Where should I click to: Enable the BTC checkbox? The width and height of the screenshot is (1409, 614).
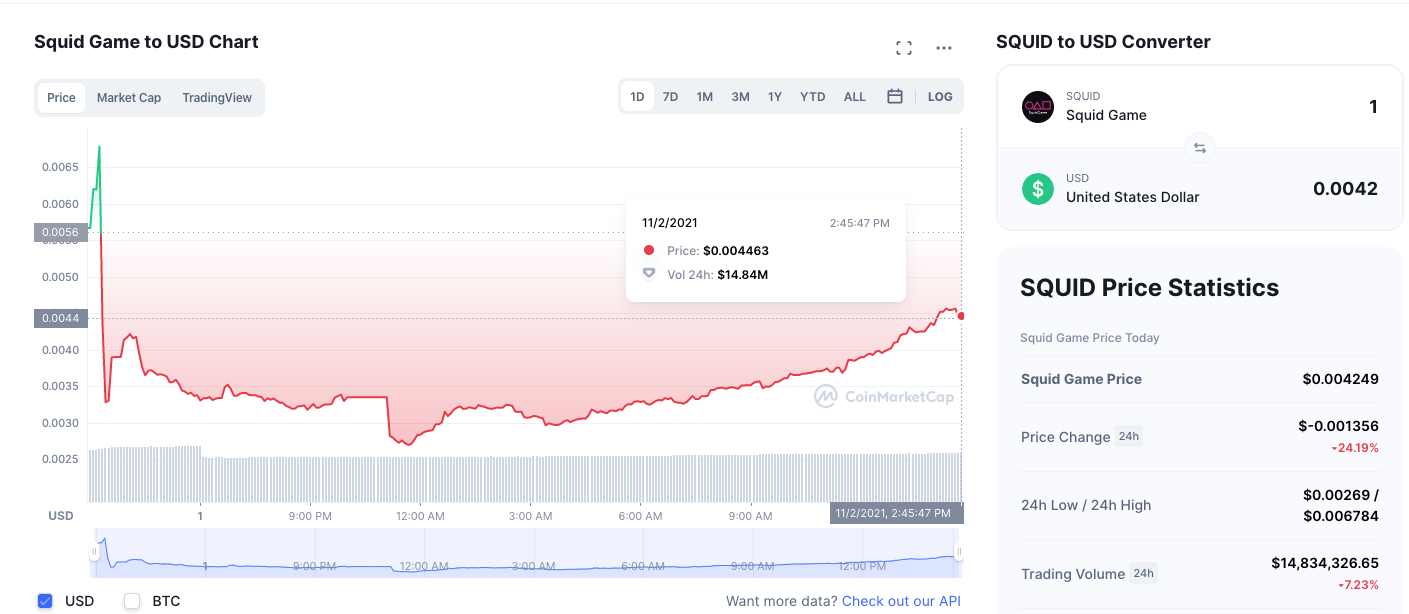point(132,601)
